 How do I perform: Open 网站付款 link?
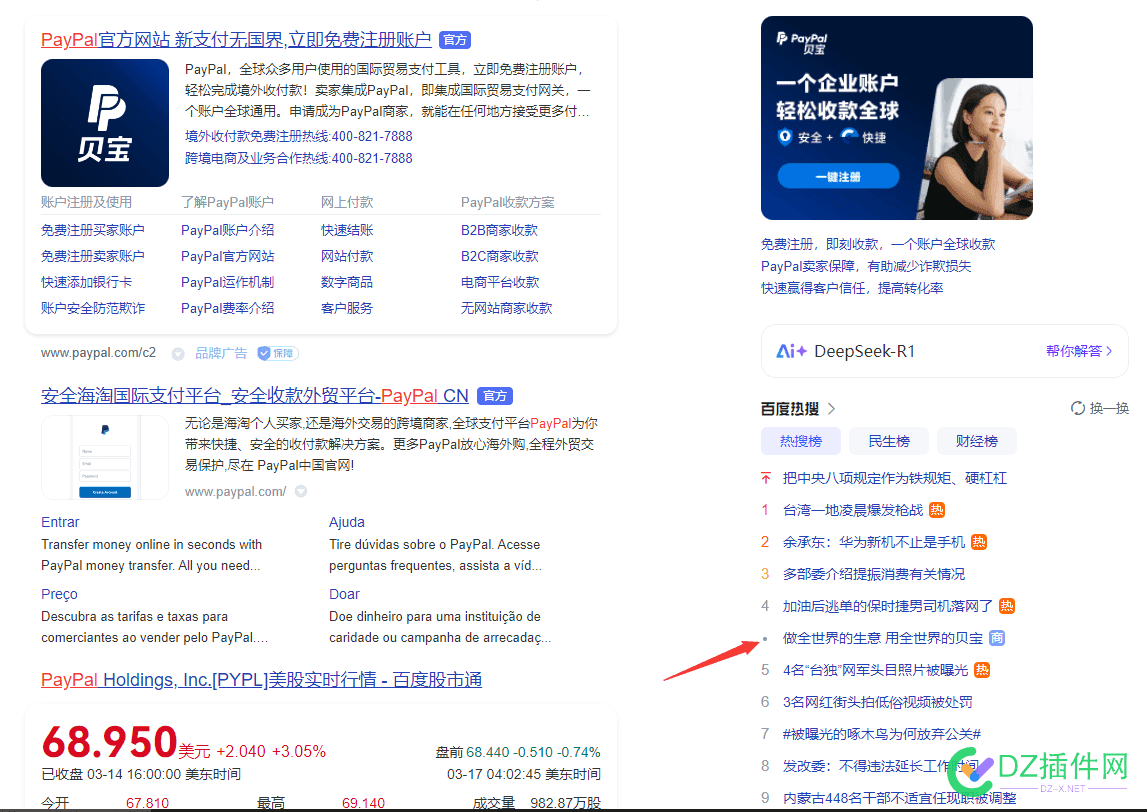[347, 256]
